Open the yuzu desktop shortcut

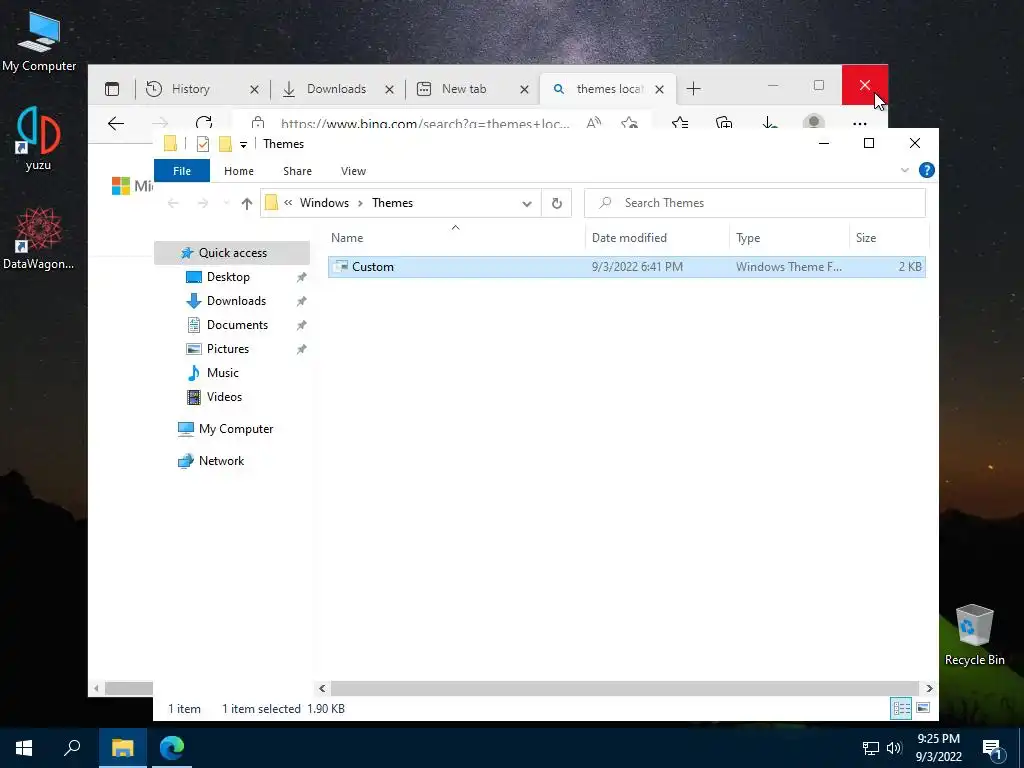[38, 138]
